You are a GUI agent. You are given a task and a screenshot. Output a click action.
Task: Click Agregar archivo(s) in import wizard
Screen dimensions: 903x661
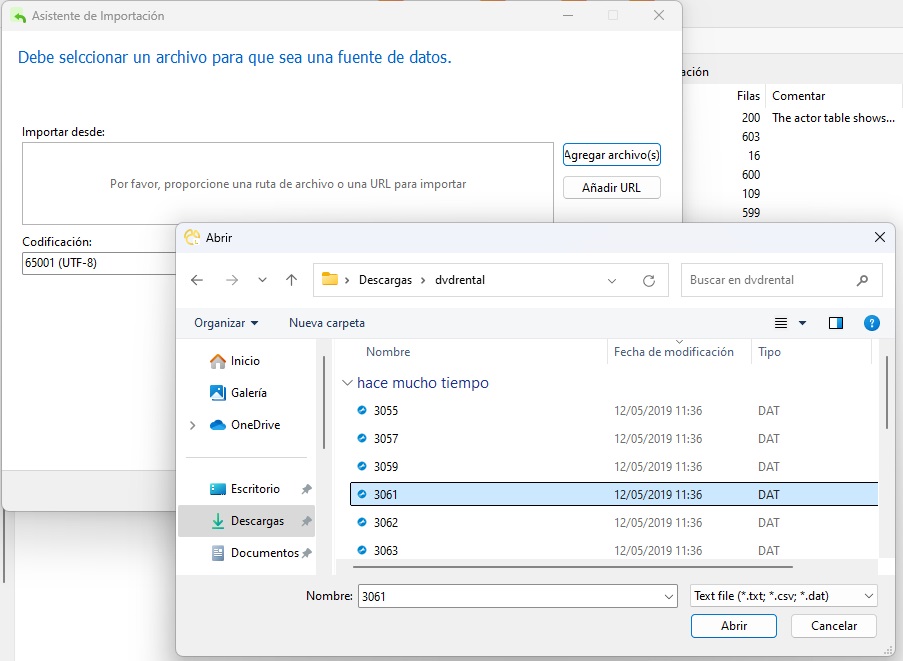(x=612, y=155)
